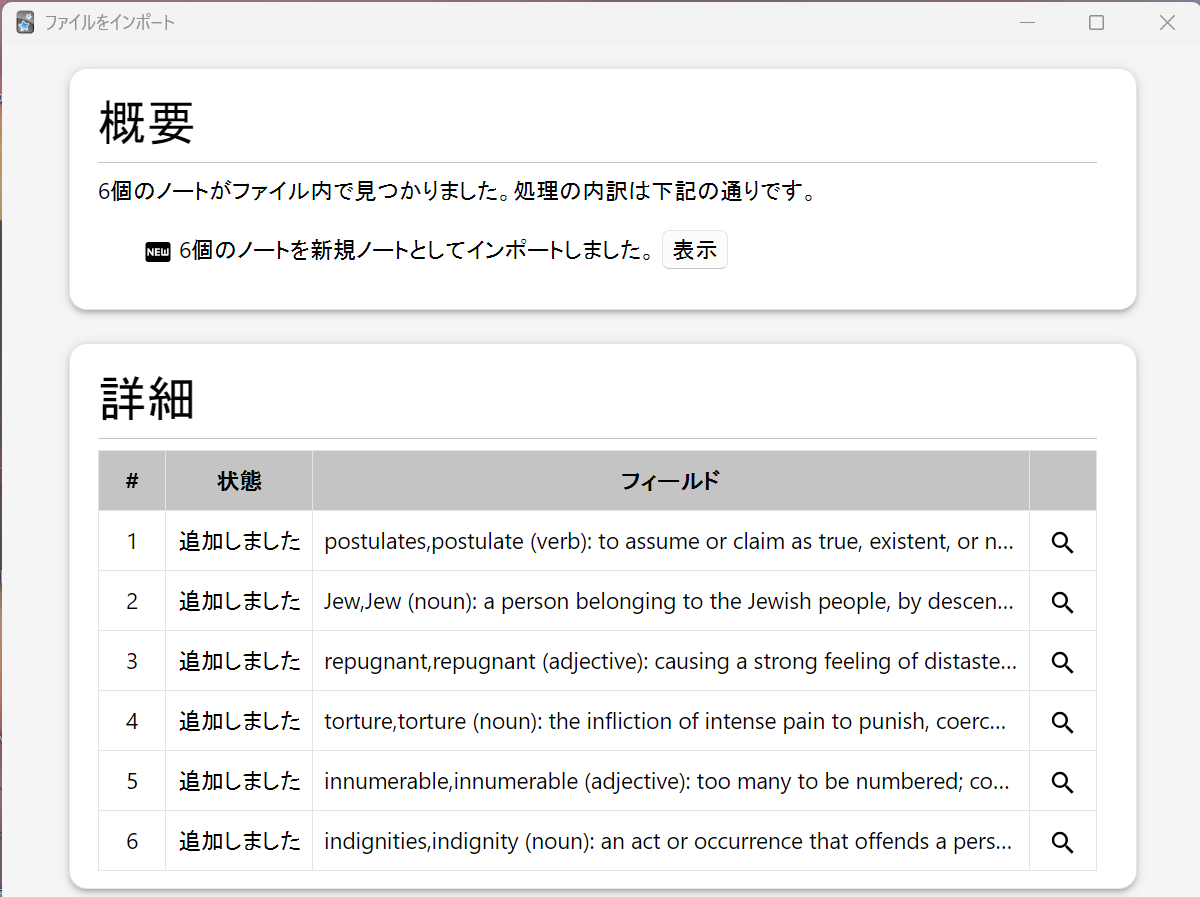Click row number 1 cell
Viewport: 1200px width, 897px height.
[132, 541]
